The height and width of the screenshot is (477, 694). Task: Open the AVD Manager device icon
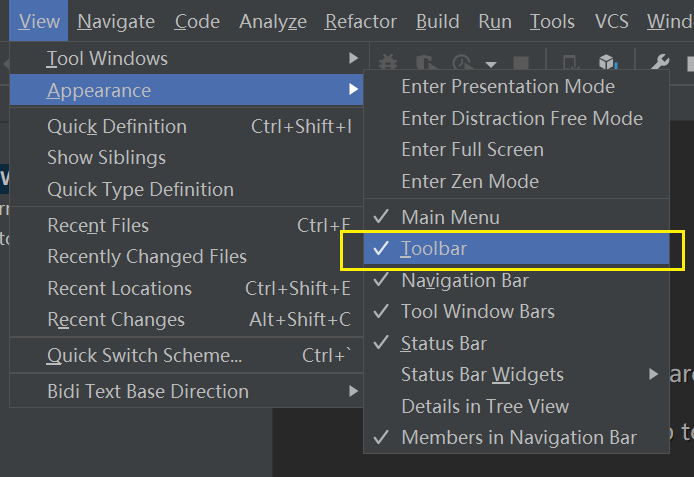tap(571, 62)
